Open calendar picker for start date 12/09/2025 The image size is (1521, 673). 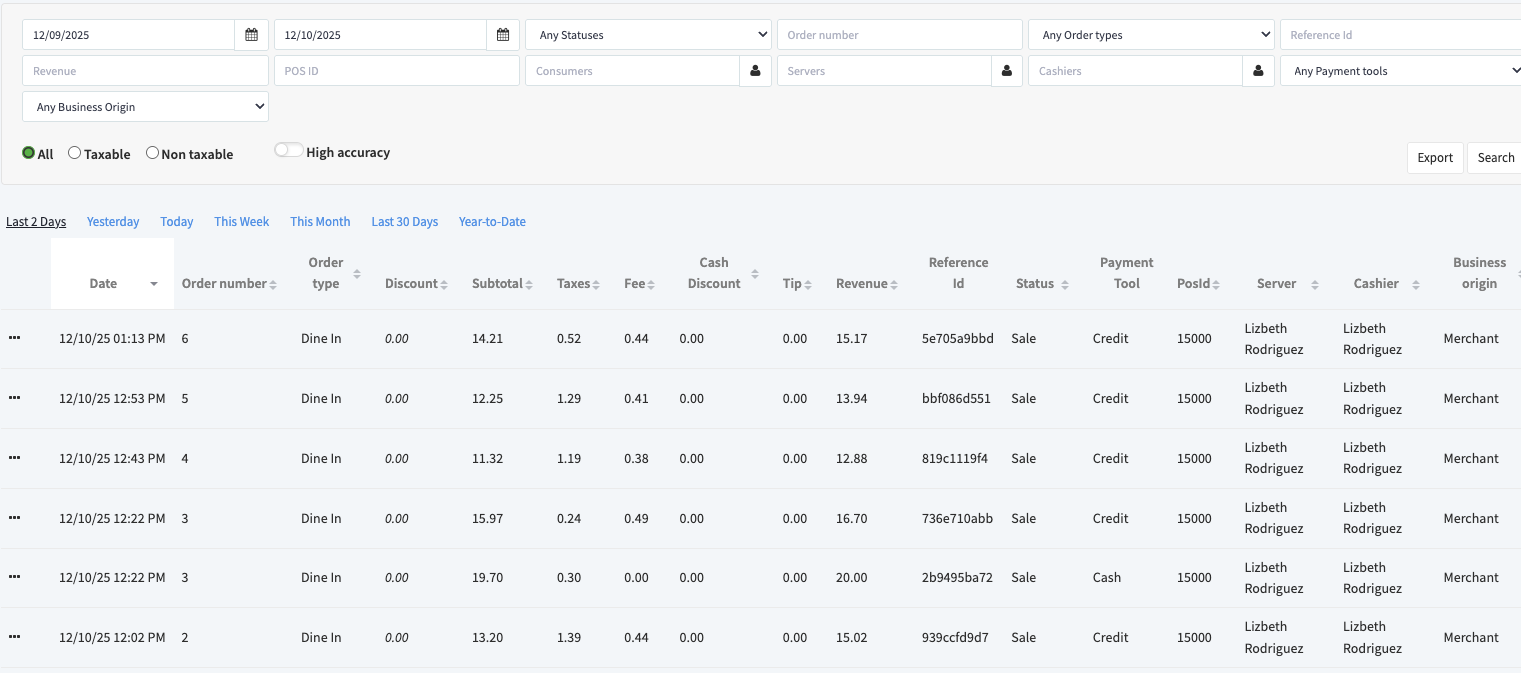251,35
